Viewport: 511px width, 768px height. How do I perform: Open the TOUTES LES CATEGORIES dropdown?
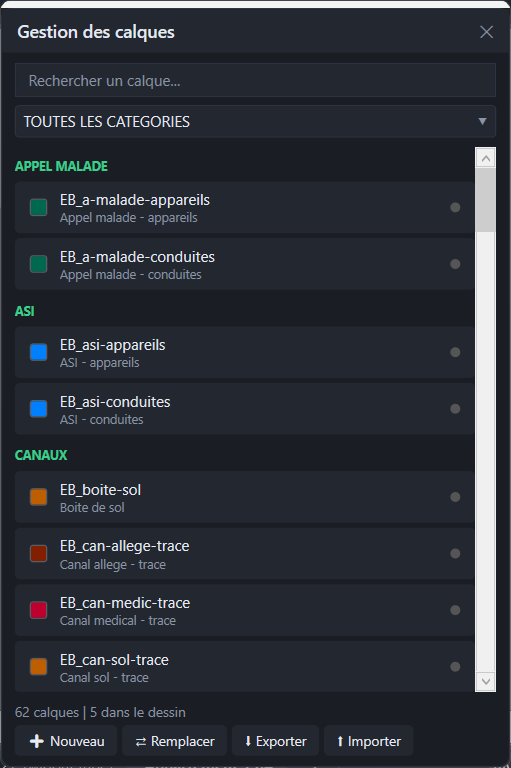click(x=255, y=121)
